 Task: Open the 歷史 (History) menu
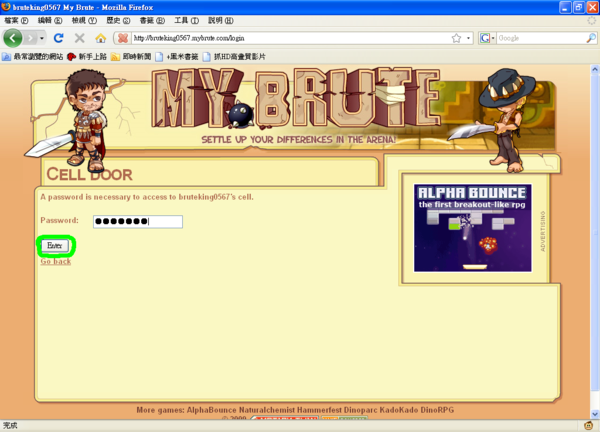(118, 20)
